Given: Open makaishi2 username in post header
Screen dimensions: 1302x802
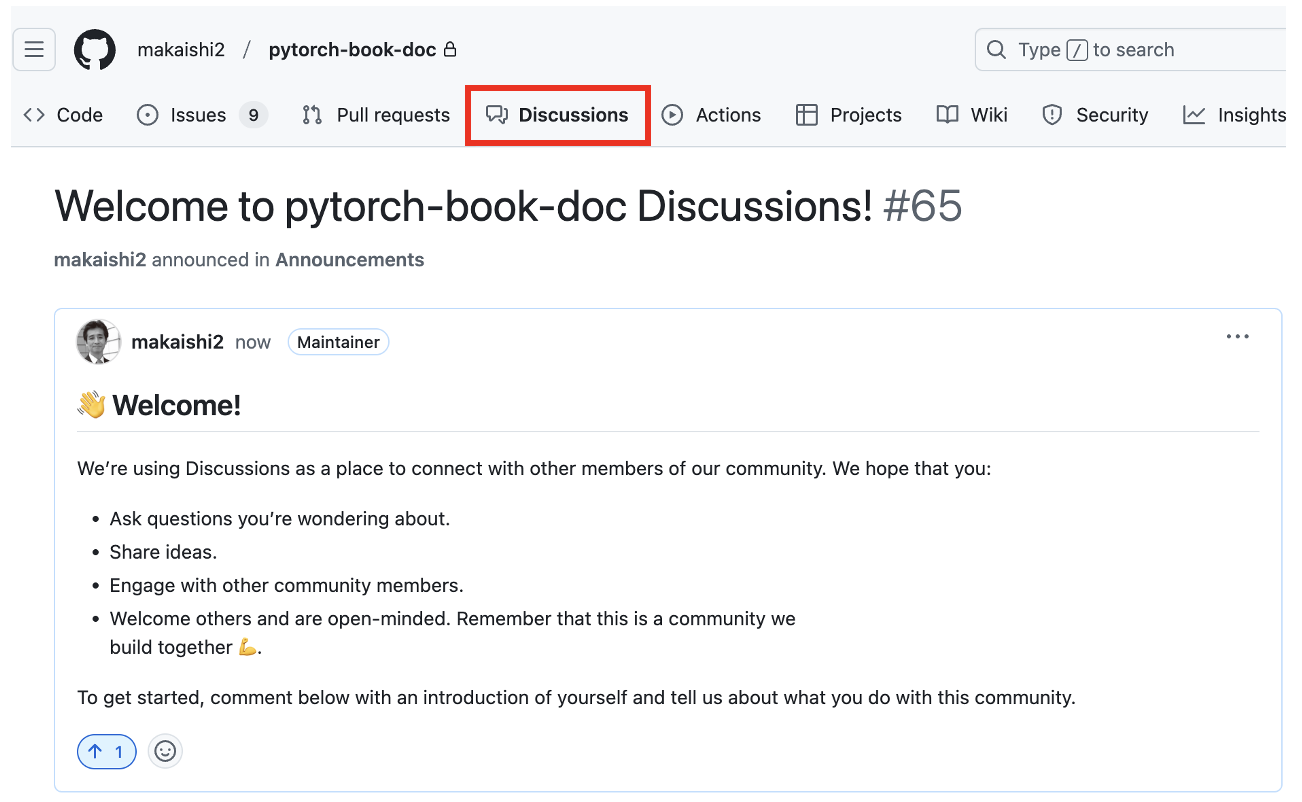Looking at the screenshot, I should (178, 342).
